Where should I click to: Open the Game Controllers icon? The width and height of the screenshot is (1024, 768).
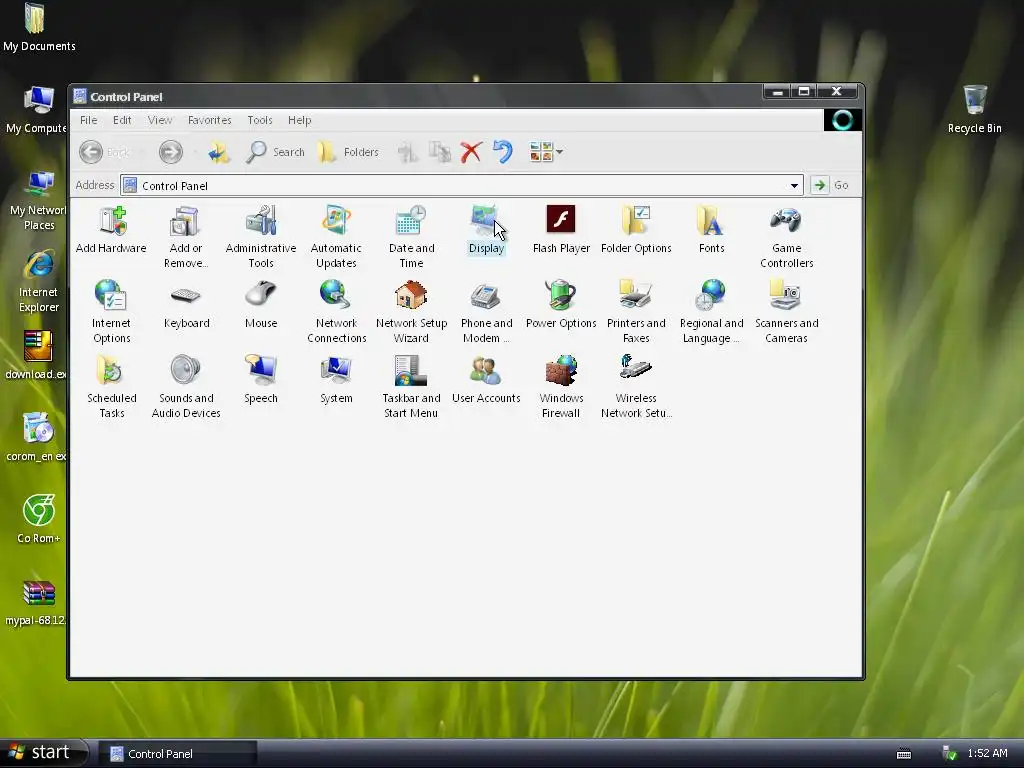[786, 221]
